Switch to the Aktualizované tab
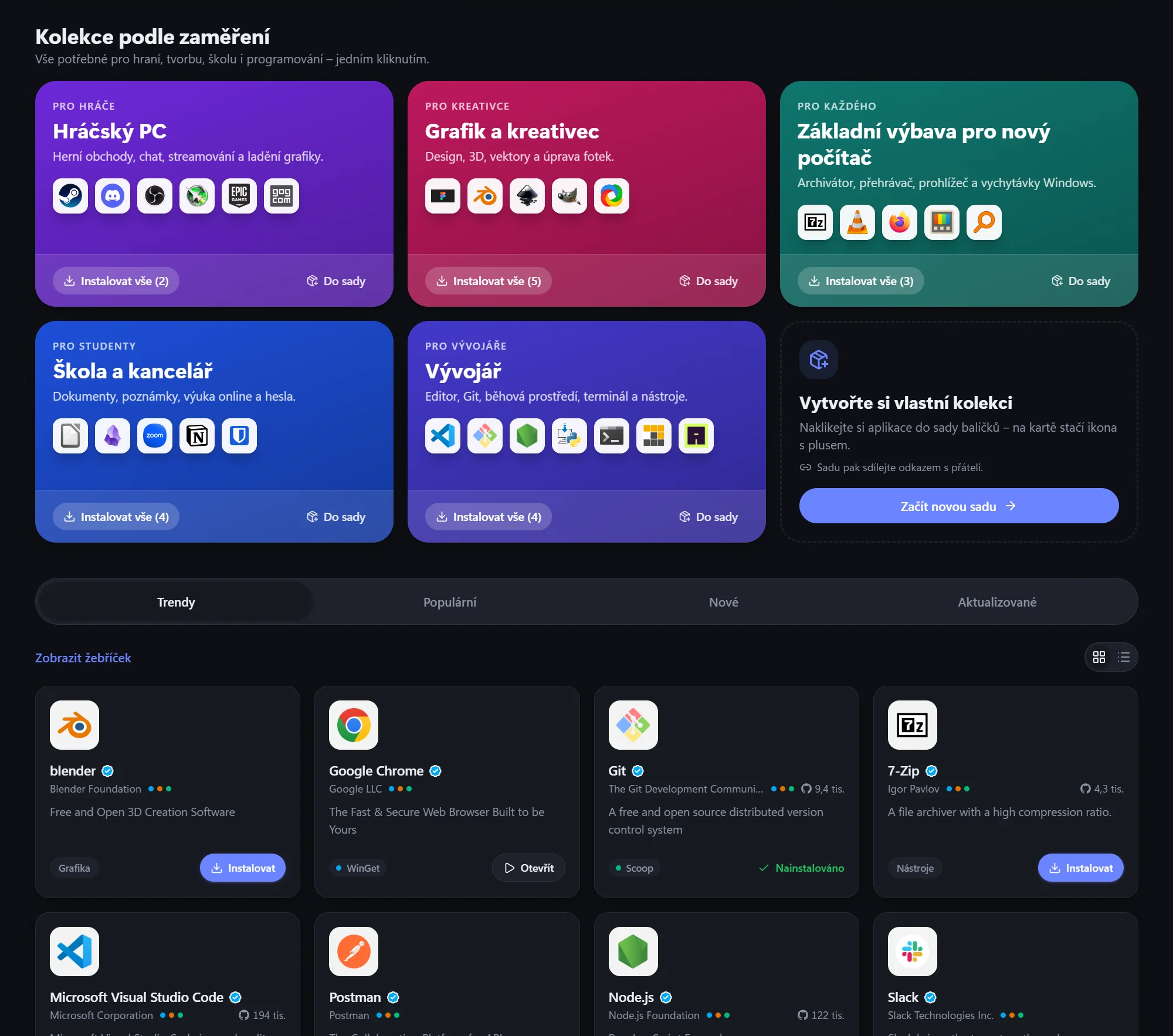This screenshot has height=1036, width=1173. click(x=997, y=602)
